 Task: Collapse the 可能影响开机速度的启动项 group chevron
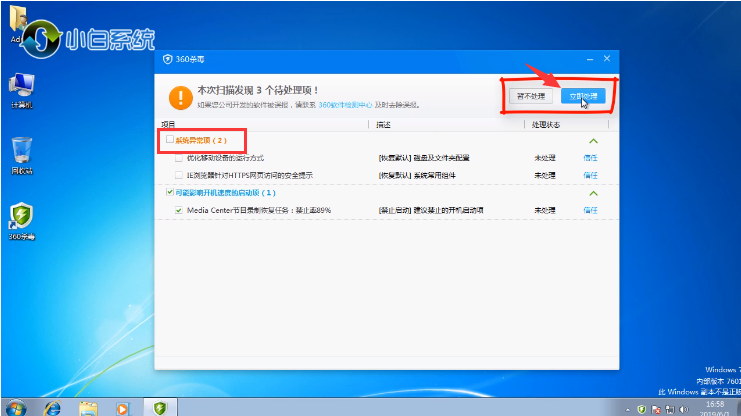pos(594,193)
